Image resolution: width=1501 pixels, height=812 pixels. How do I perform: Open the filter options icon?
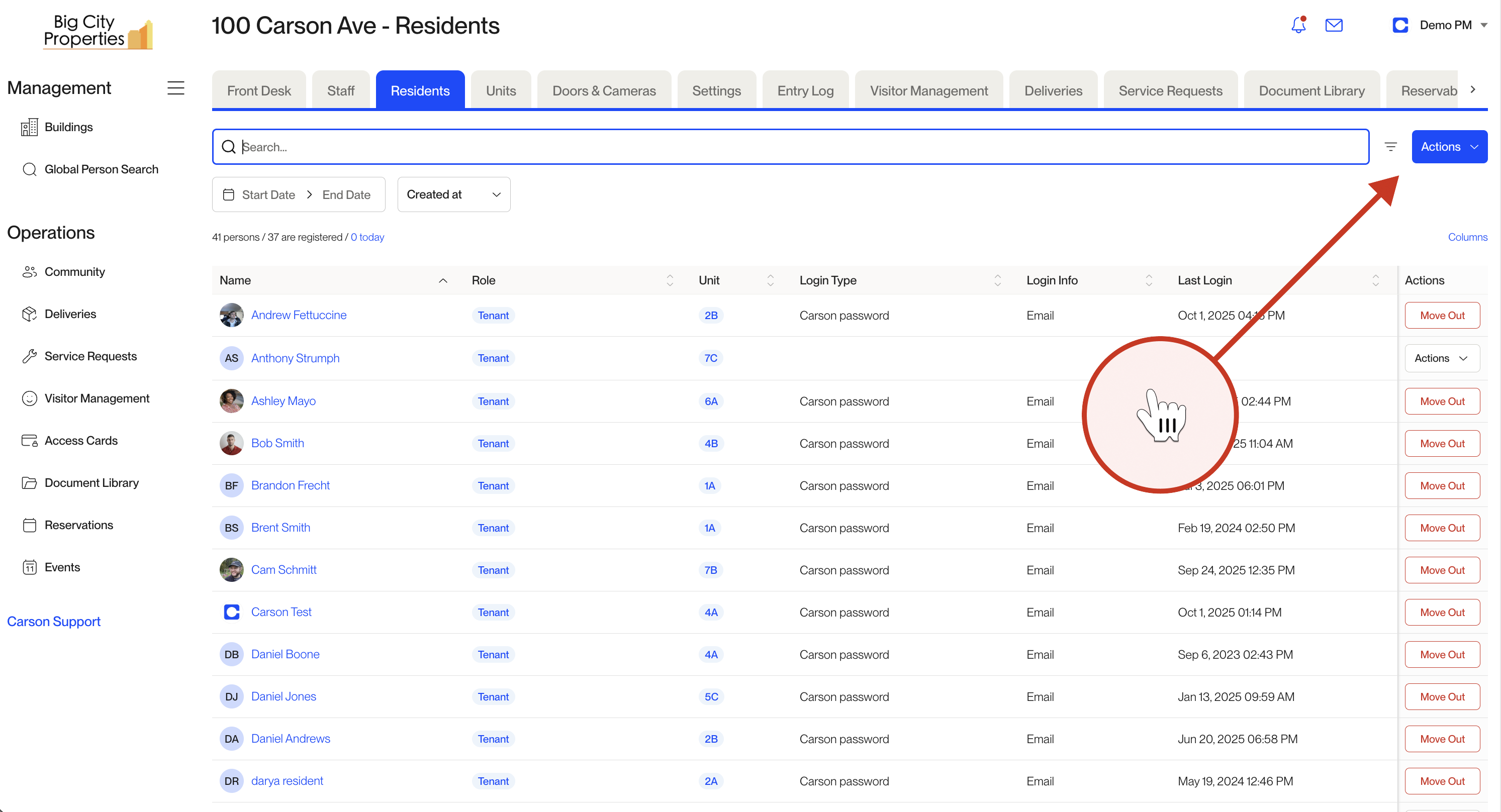pos(1391,147)
